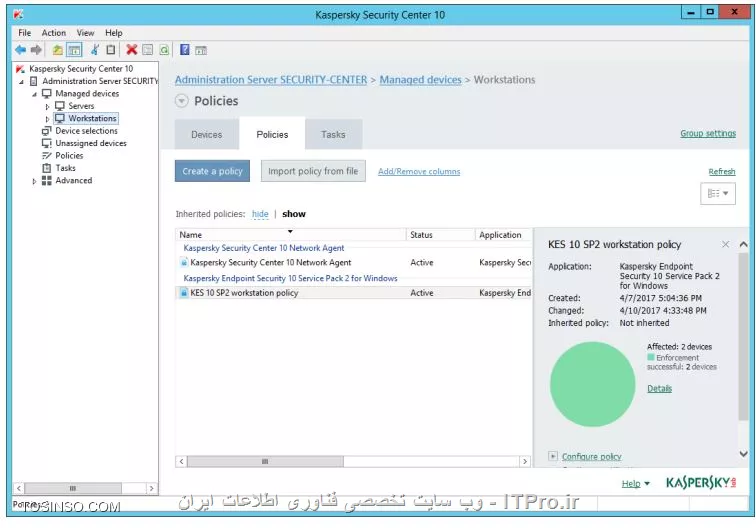The image size is (756, 528).
Task: Click the Kaspersky app icon in title bar
Action: coord(18,14)
